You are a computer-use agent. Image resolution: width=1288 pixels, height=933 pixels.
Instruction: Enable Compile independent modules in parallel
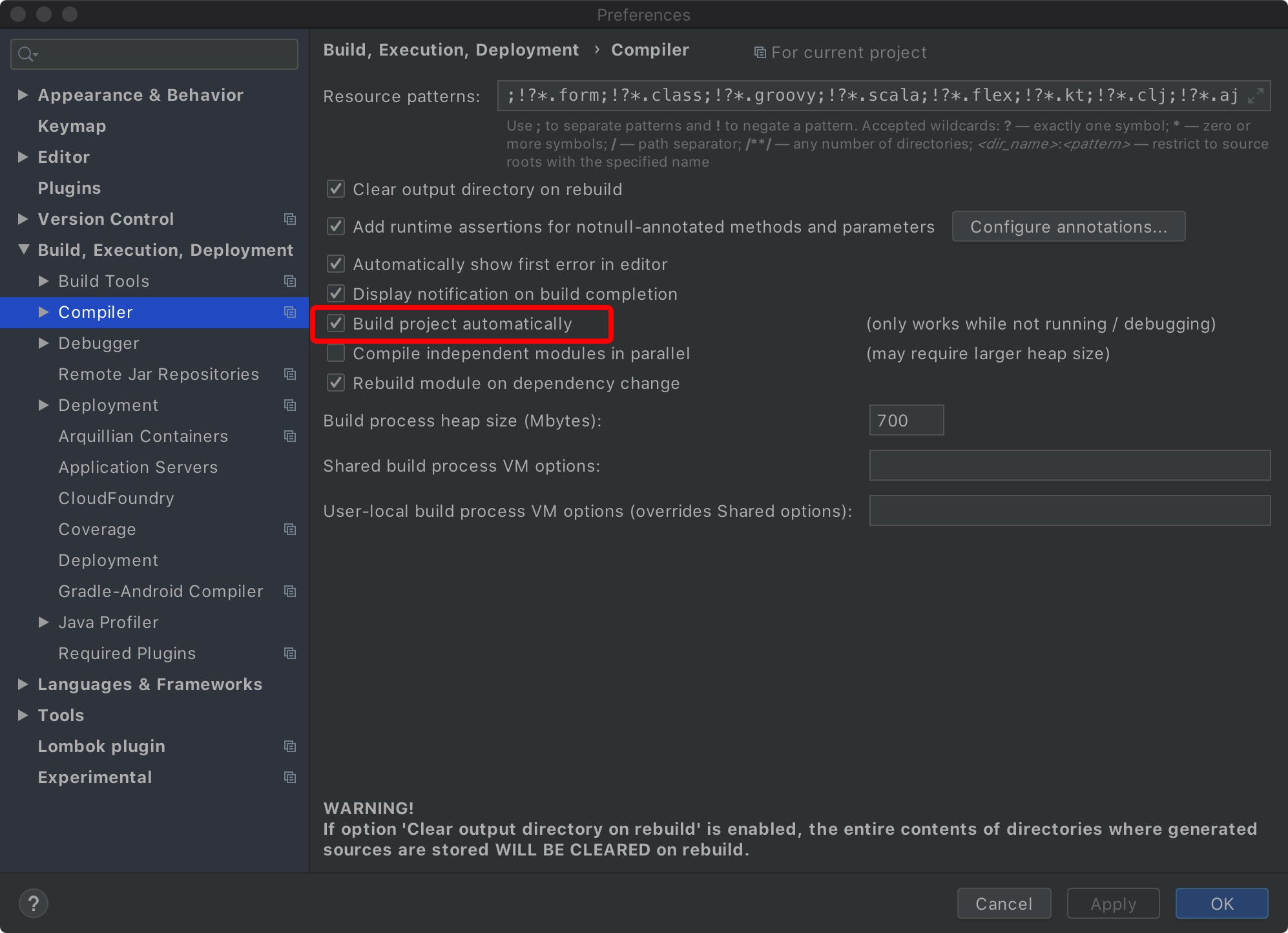[x=336, y=353]
